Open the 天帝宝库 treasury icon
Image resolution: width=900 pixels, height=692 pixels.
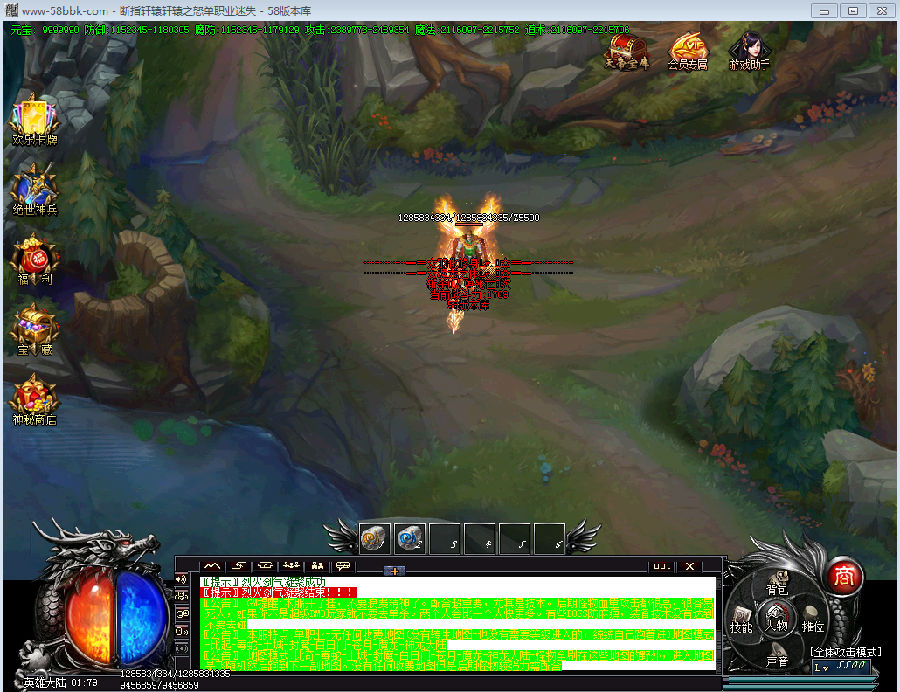click(627, 52)
